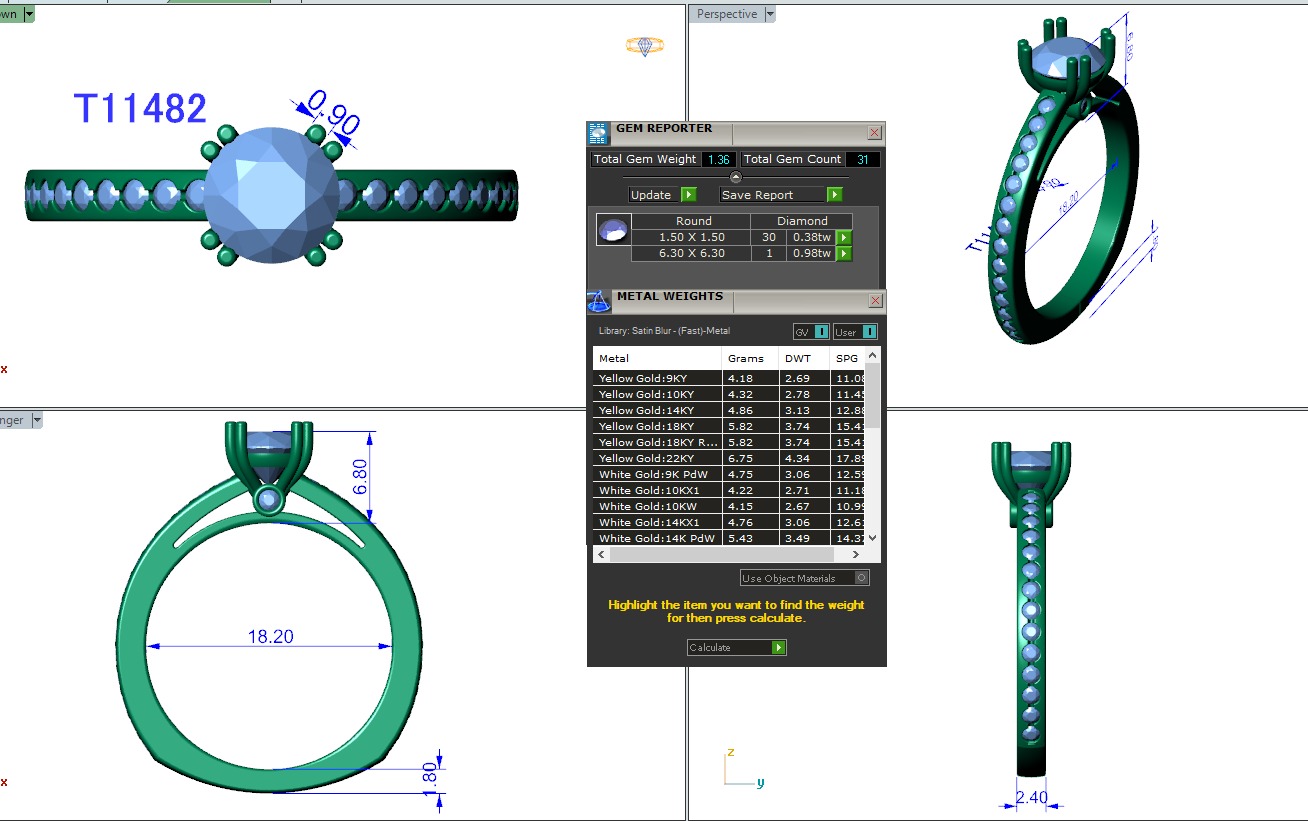Screen dimensions: 1308x821
Task: Select the Perspective viewport tab label
Action: [727, 14]
